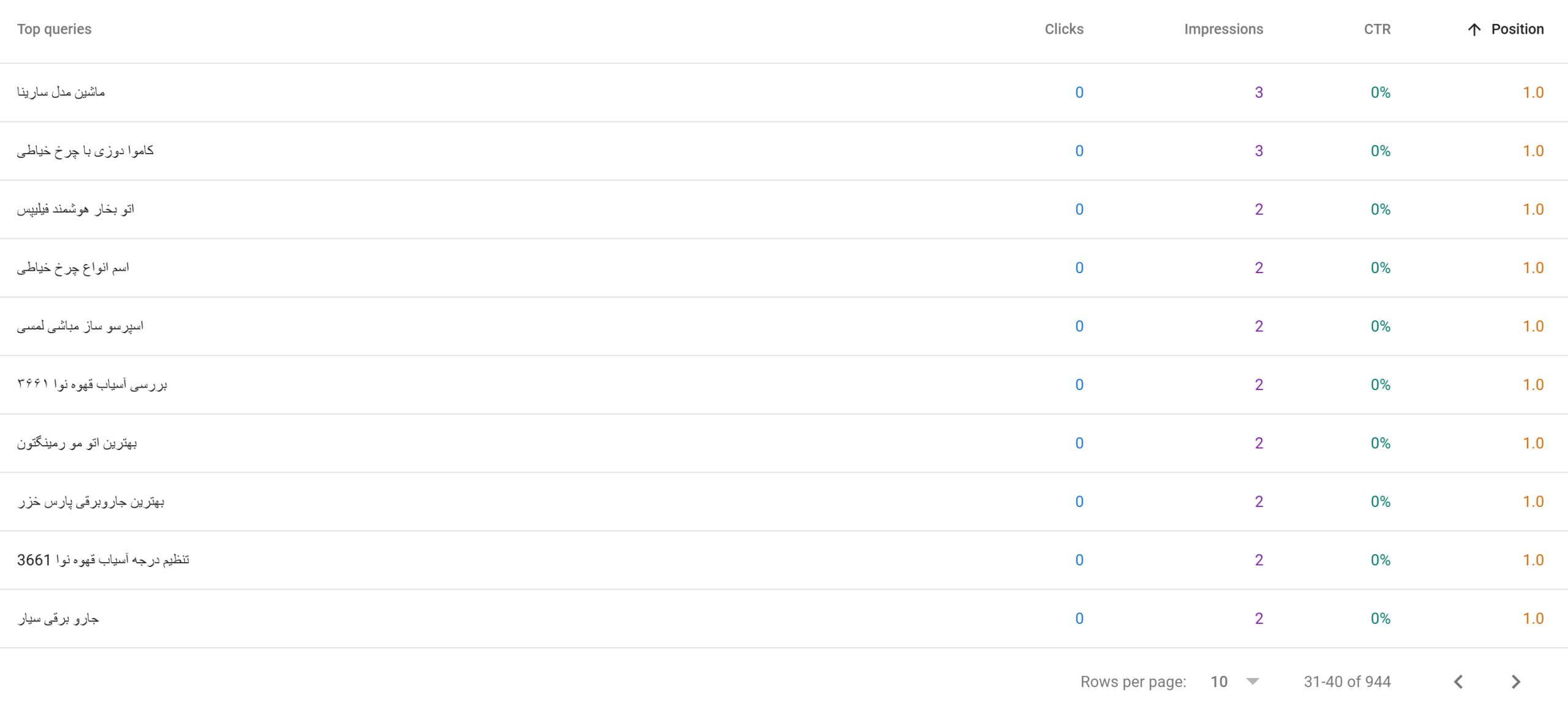Viewport: 1568px width, 703px height.
Task: Sort table by CTR column header
Action: [x=1377, y=29]
